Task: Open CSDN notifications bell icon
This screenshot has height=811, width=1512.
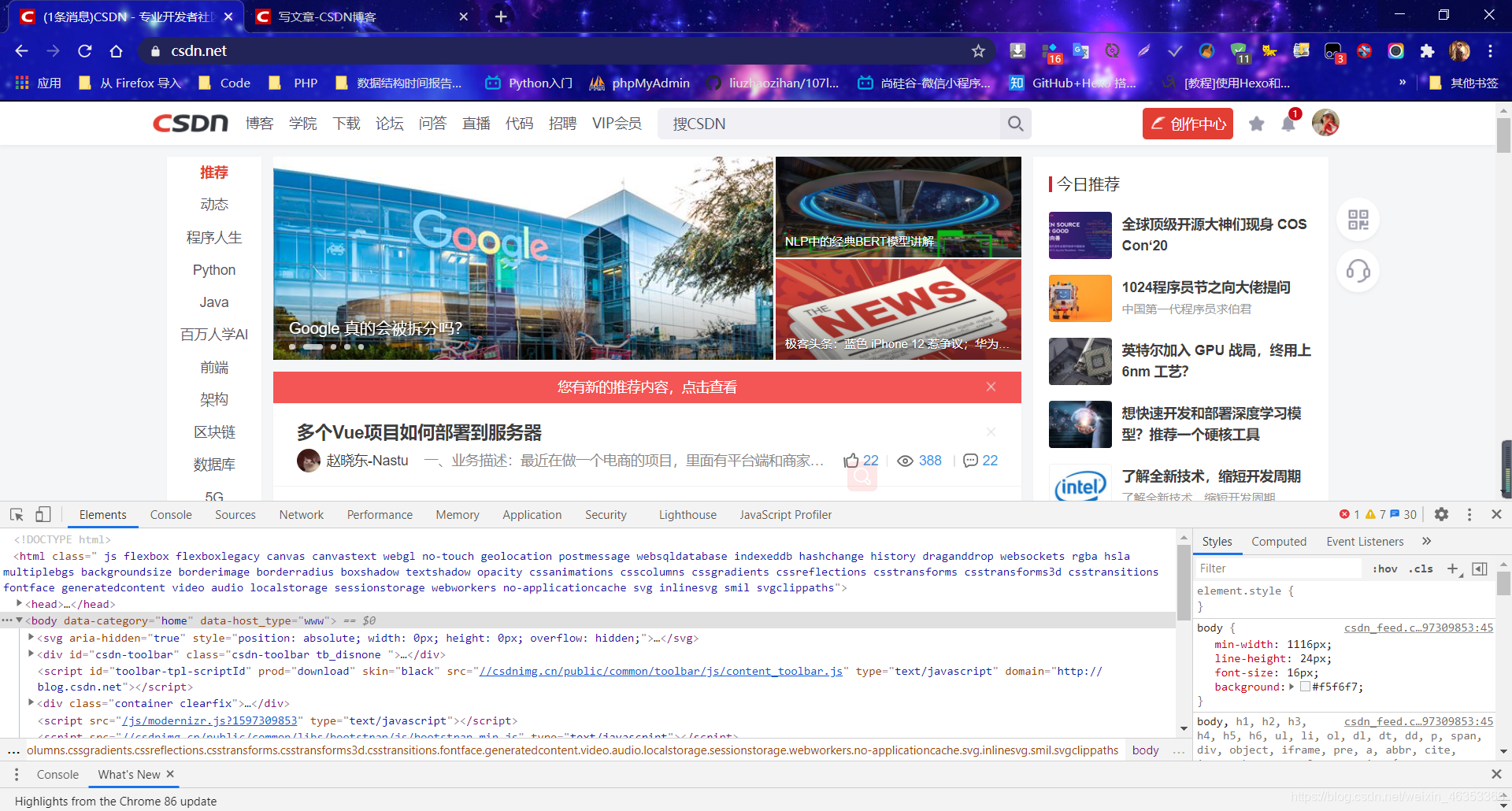Action: pos(1288,124)
